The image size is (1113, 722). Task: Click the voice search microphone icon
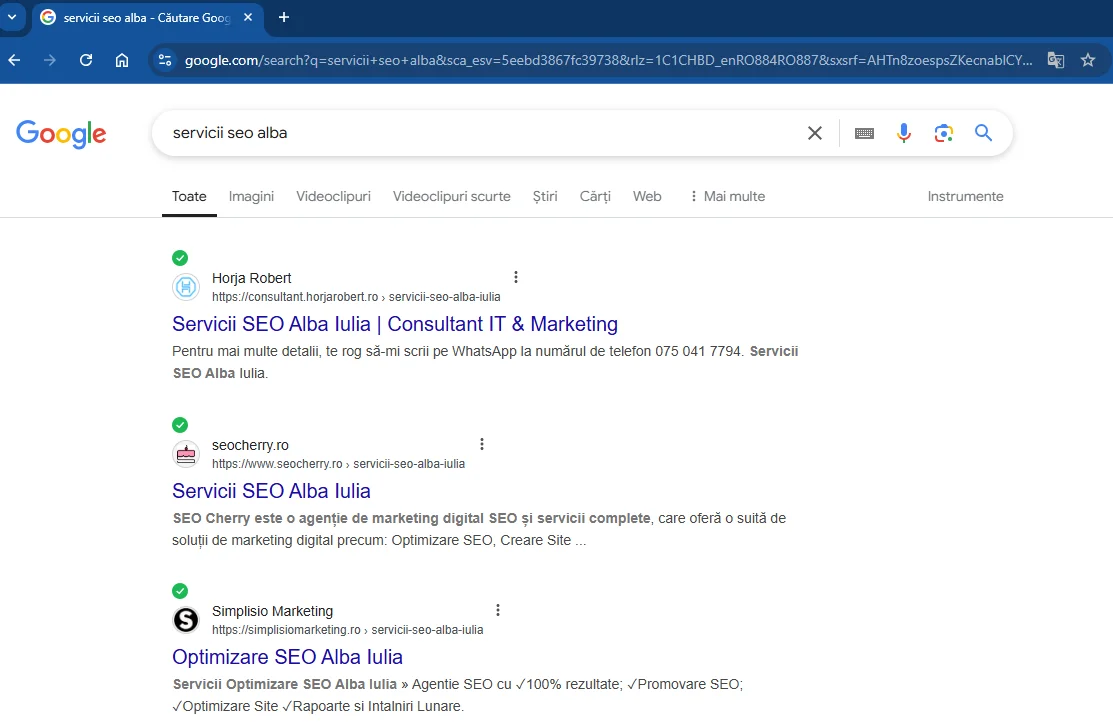pos(904,133)
